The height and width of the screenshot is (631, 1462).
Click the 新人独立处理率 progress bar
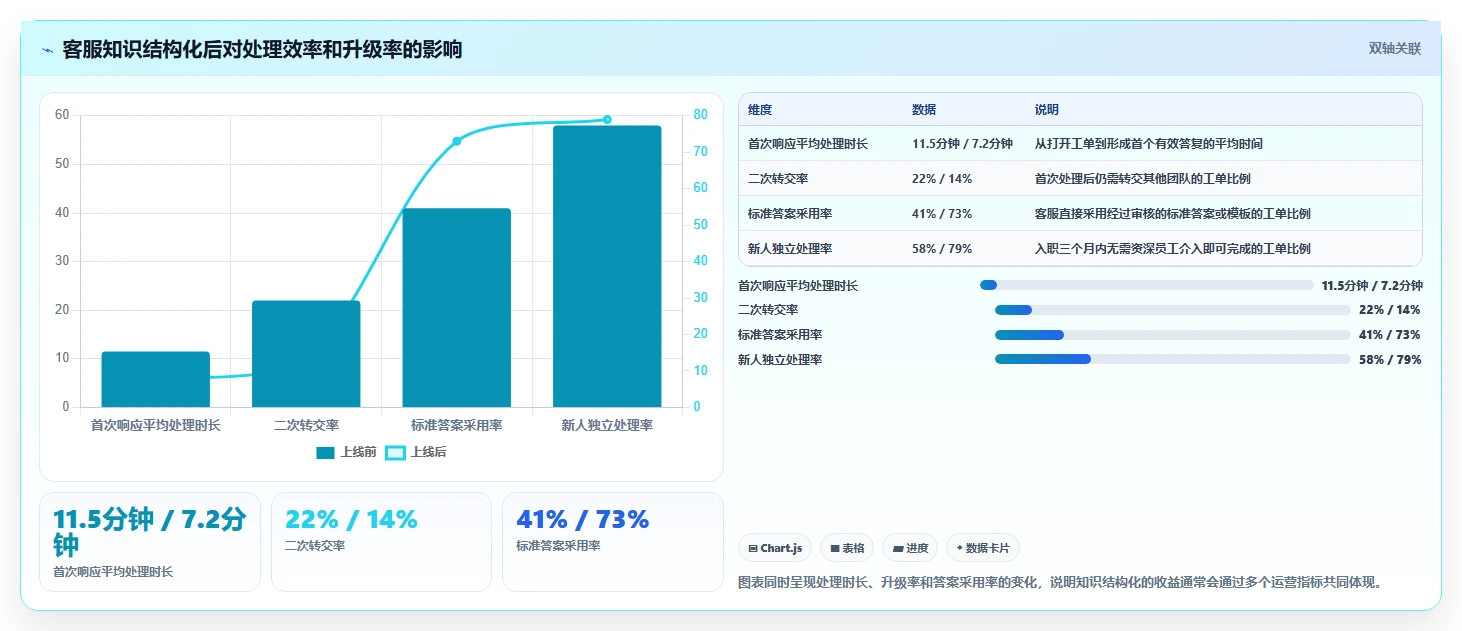pos(1173,359)
